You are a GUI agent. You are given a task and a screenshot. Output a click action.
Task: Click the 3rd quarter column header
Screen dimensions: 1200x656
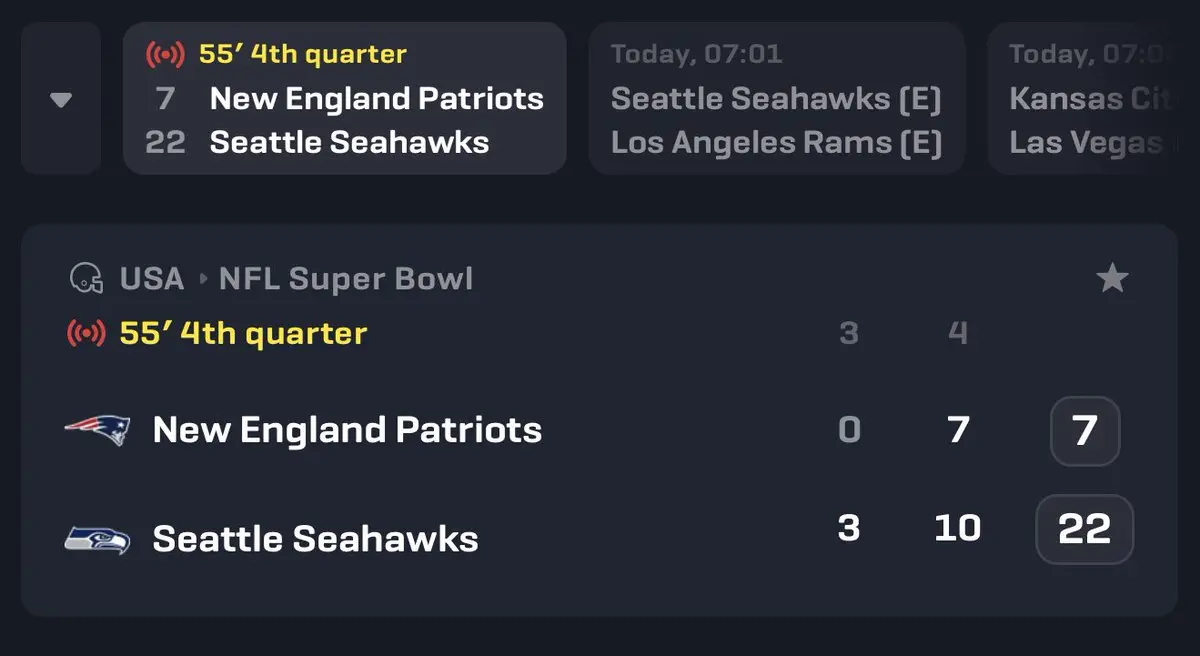849,333
